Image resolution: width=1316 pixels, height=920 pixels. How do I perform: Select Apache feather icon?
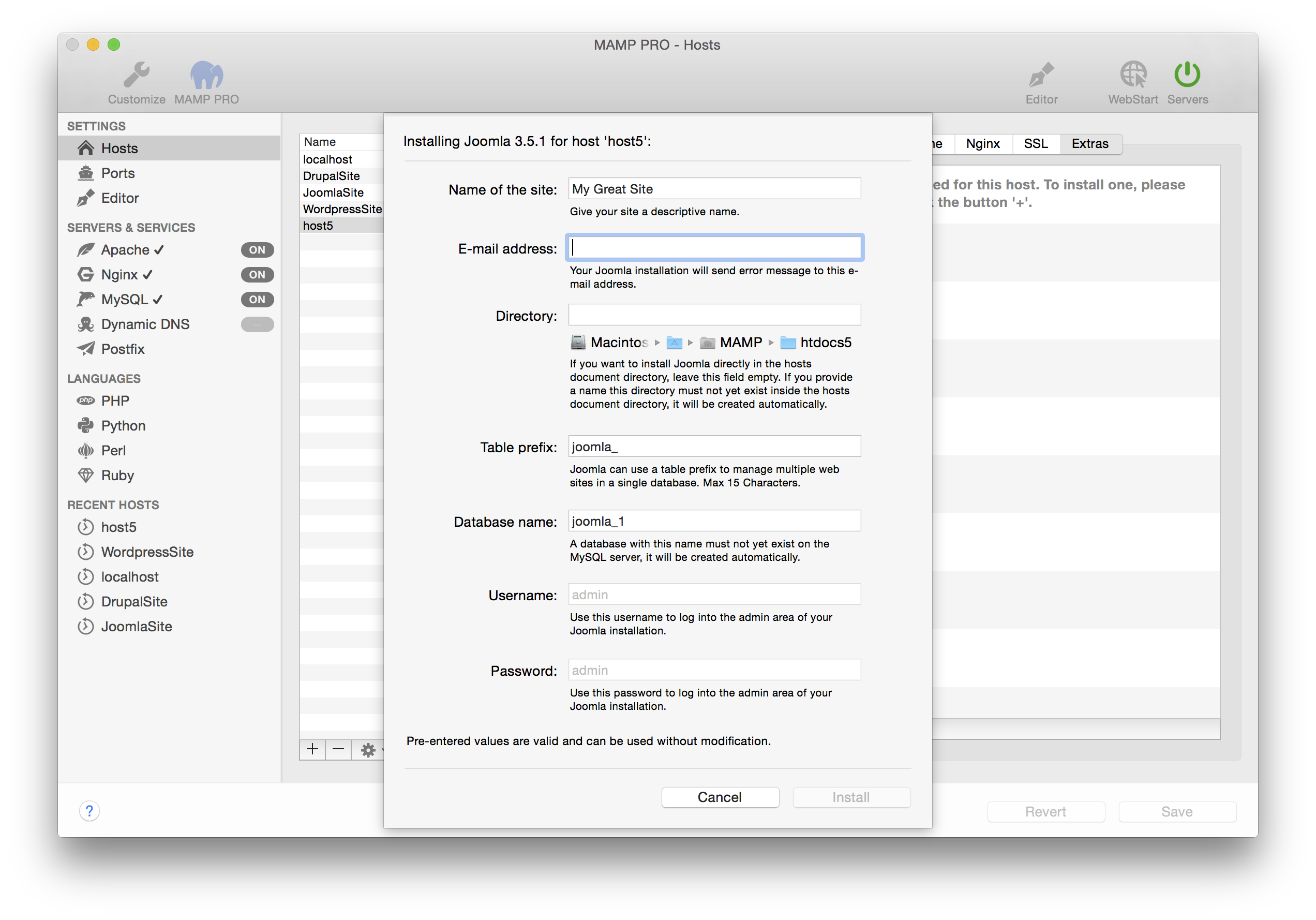point(86,250)
